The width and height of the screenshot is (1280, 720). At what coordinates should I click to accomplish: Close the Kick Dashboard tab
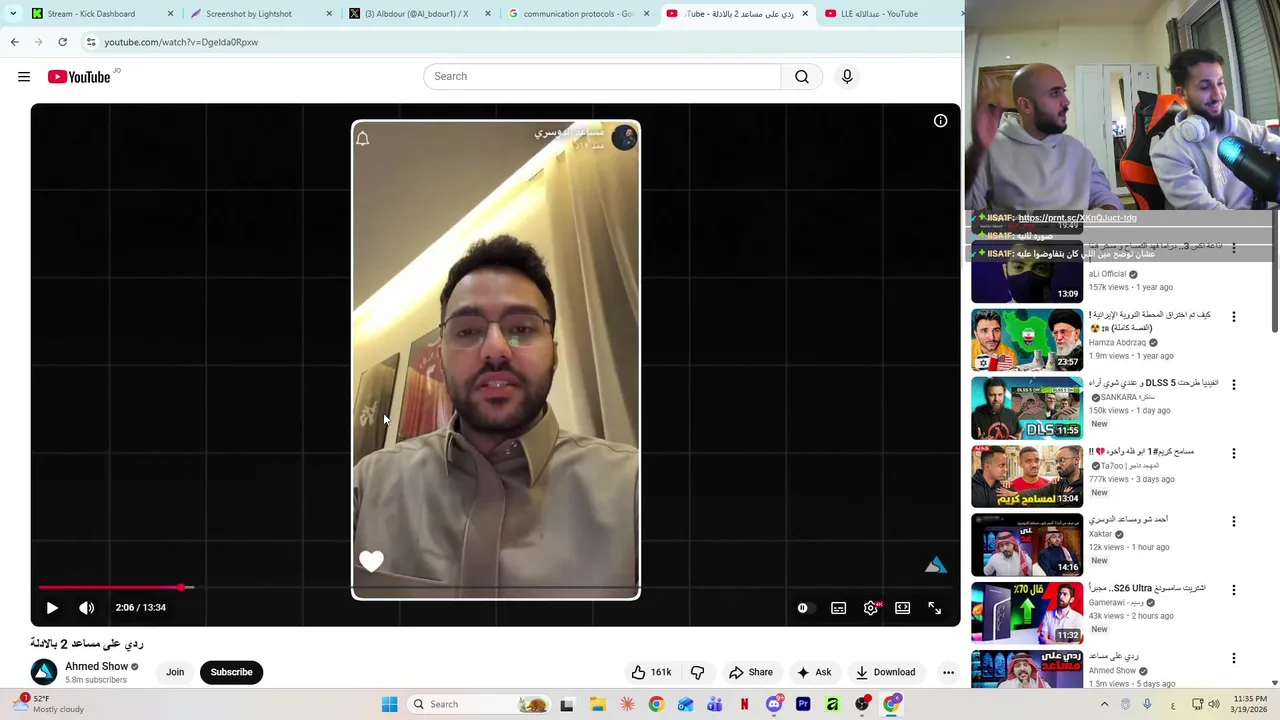170,14
